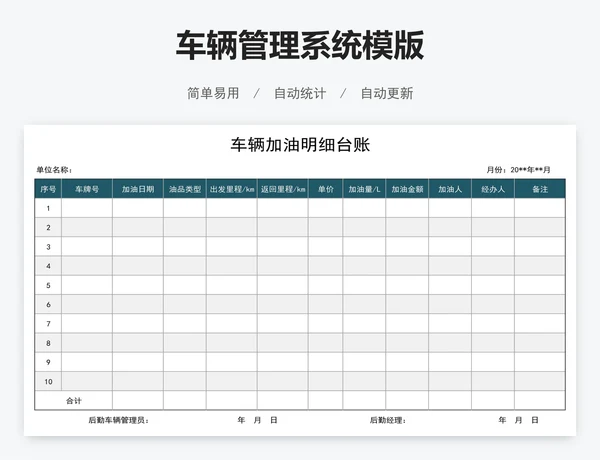The height and width of the screenshot is (460, 600).
Task: Click the 油品类型 cell in row 3
Action: pos(185,246)
